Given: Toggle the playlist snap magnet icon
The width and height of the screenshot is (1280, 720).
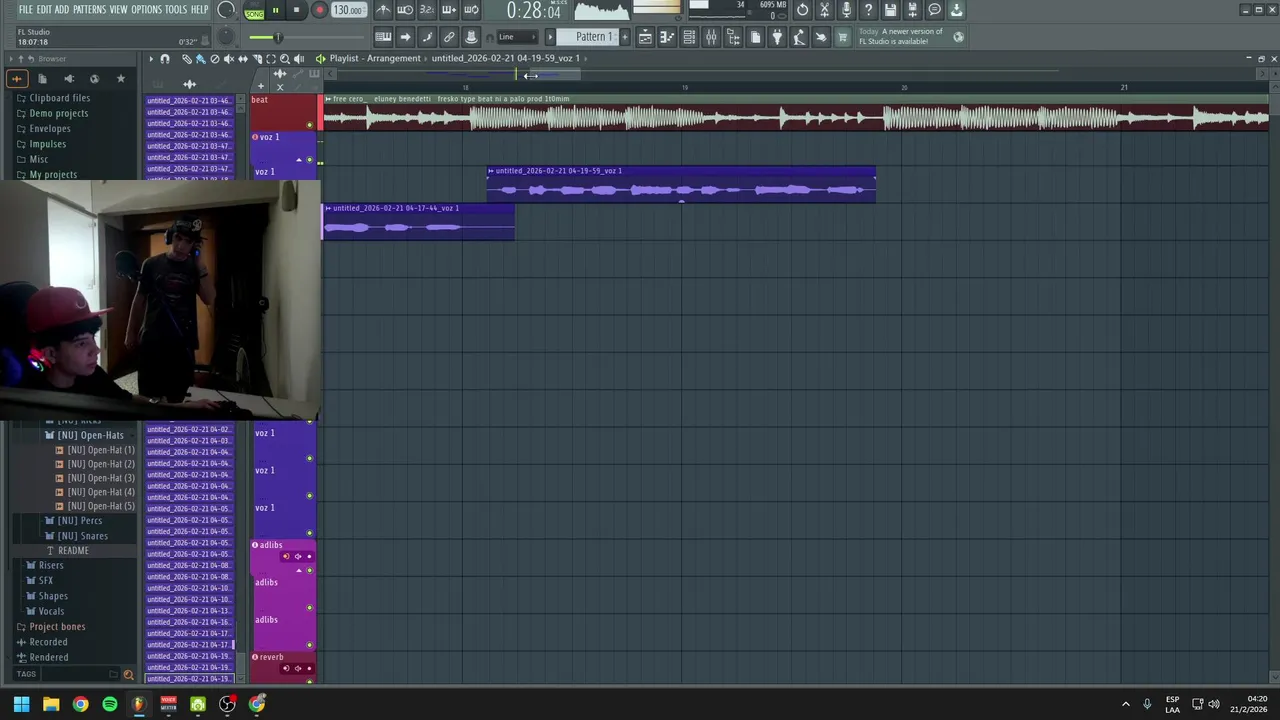Looking at the screenshot, I should tap(165, 59).
